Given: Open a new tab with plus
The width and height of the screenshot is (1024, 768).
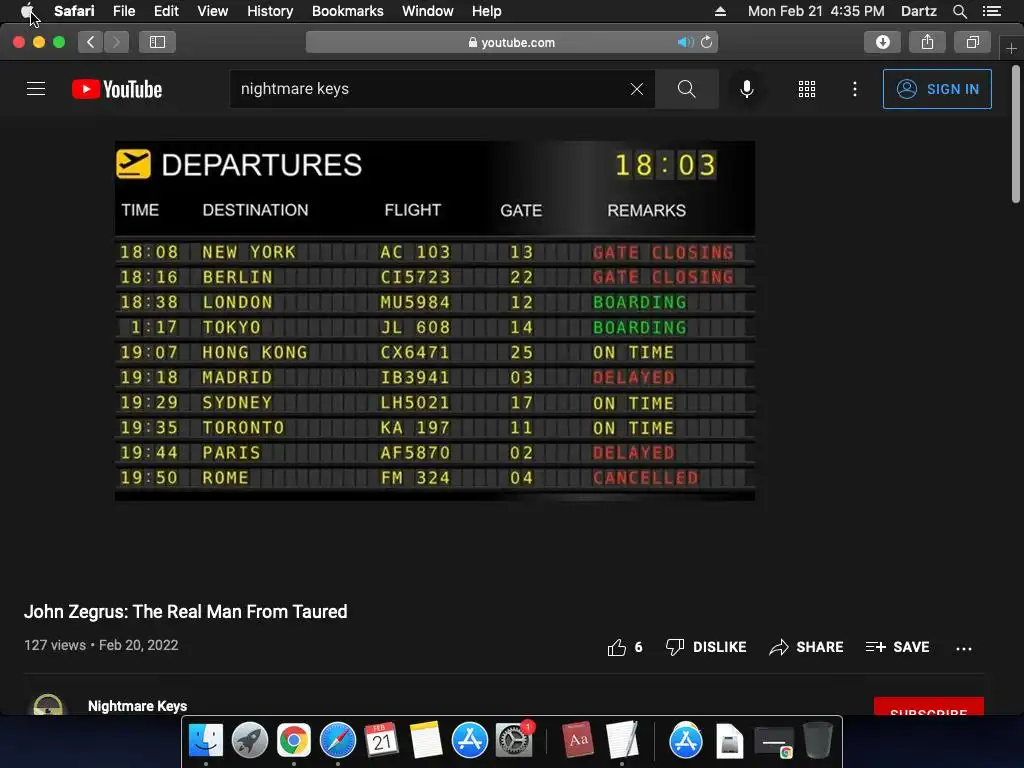Looking at the screenshot, I should (1011, 48).
